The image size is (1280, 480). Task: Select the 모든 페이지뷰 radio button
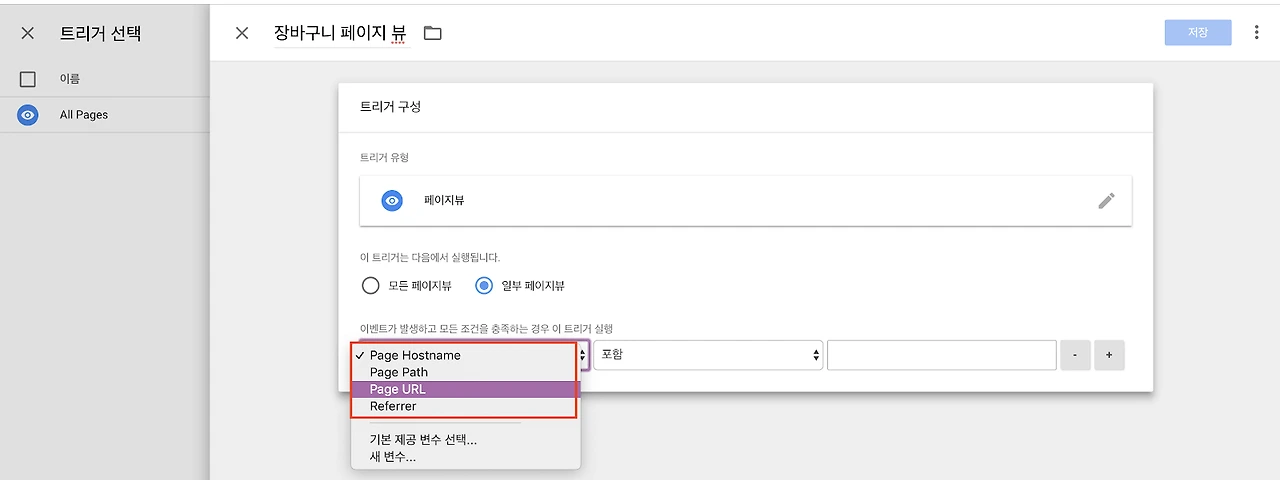[371, 286]
